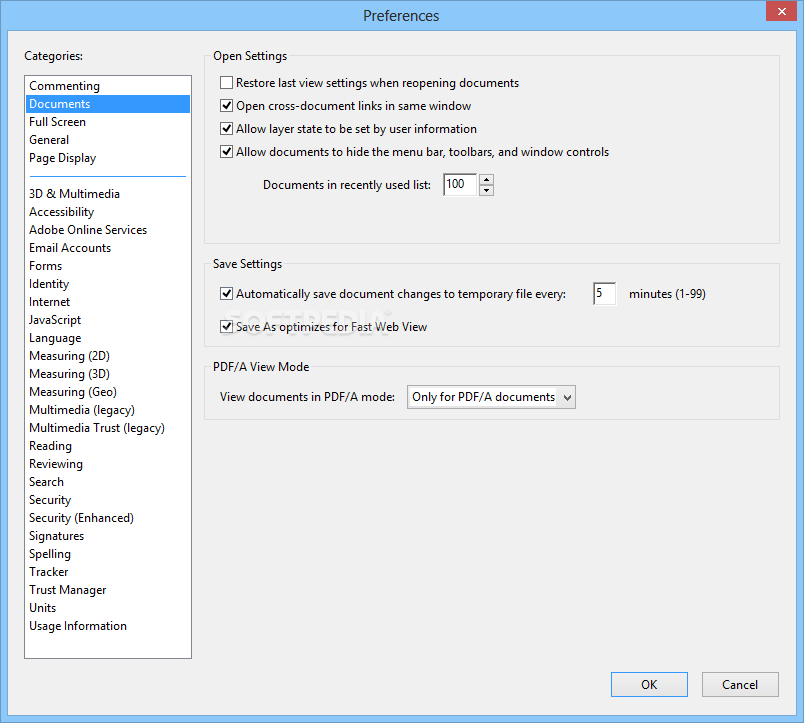Open Measuring (Geo) preferences
Screen dimensions: 804x723
coord(108,392)
